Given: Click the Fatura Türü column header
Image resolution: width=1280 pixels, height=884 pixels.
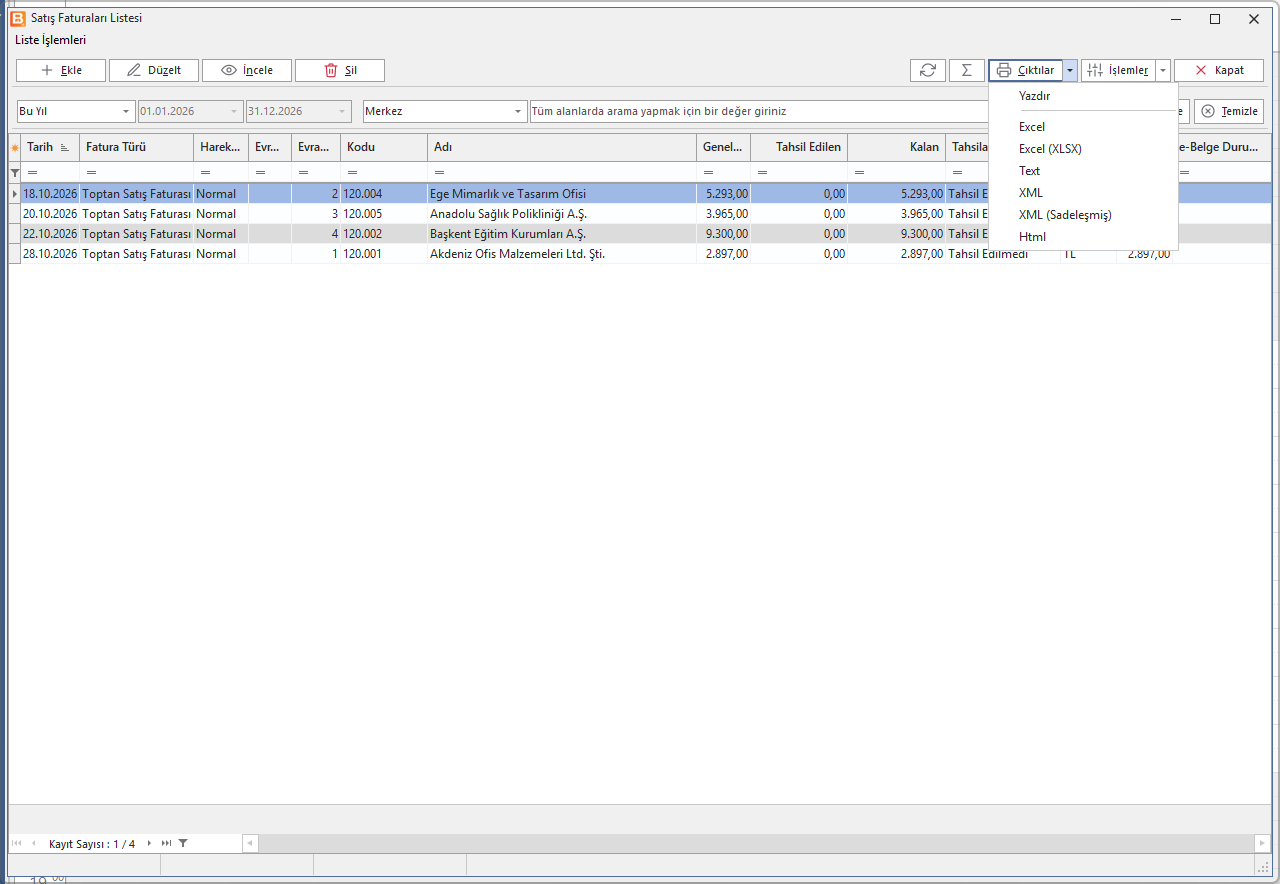Looking at the screenshot, I should pos(136,148).
